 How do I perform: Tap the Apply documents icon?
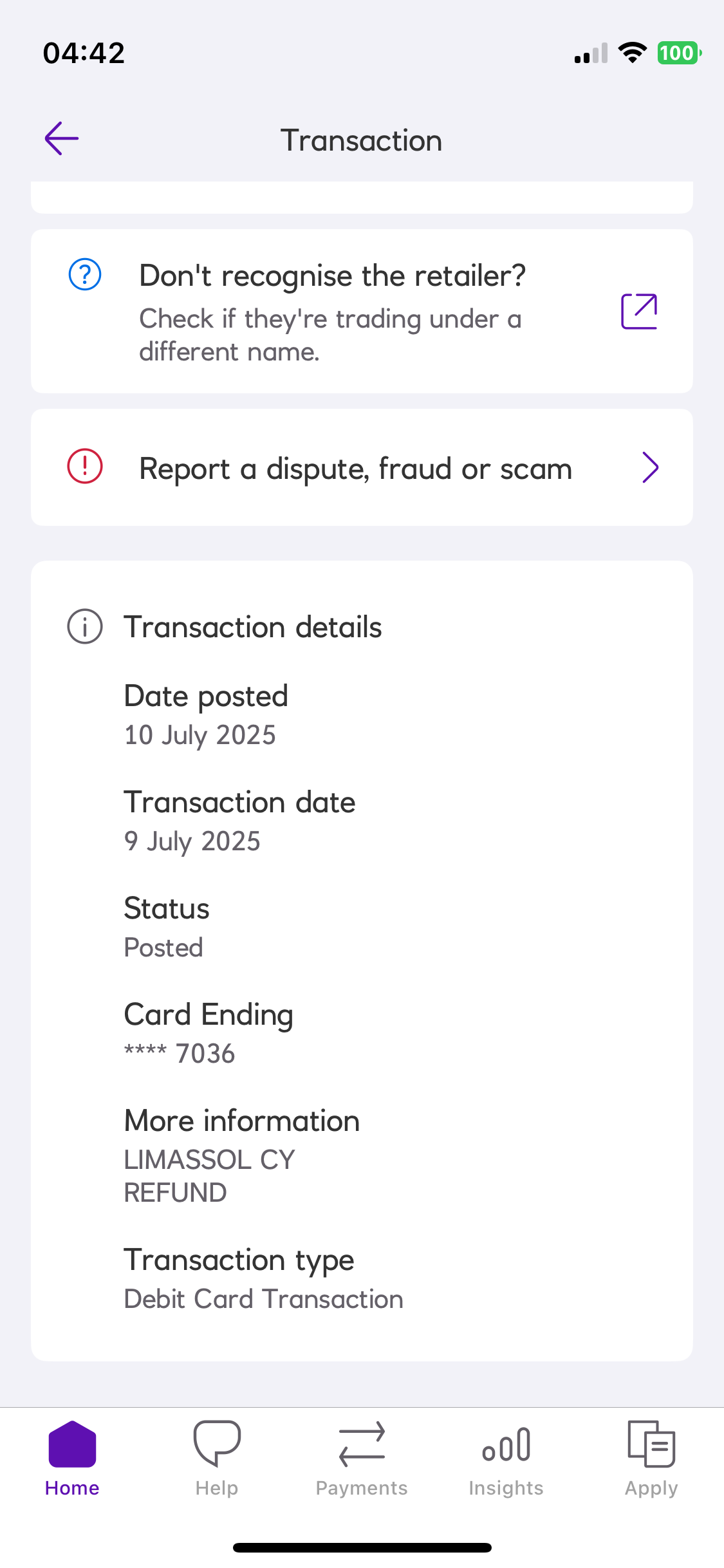pyautogui.click(x=651, y=1444)
